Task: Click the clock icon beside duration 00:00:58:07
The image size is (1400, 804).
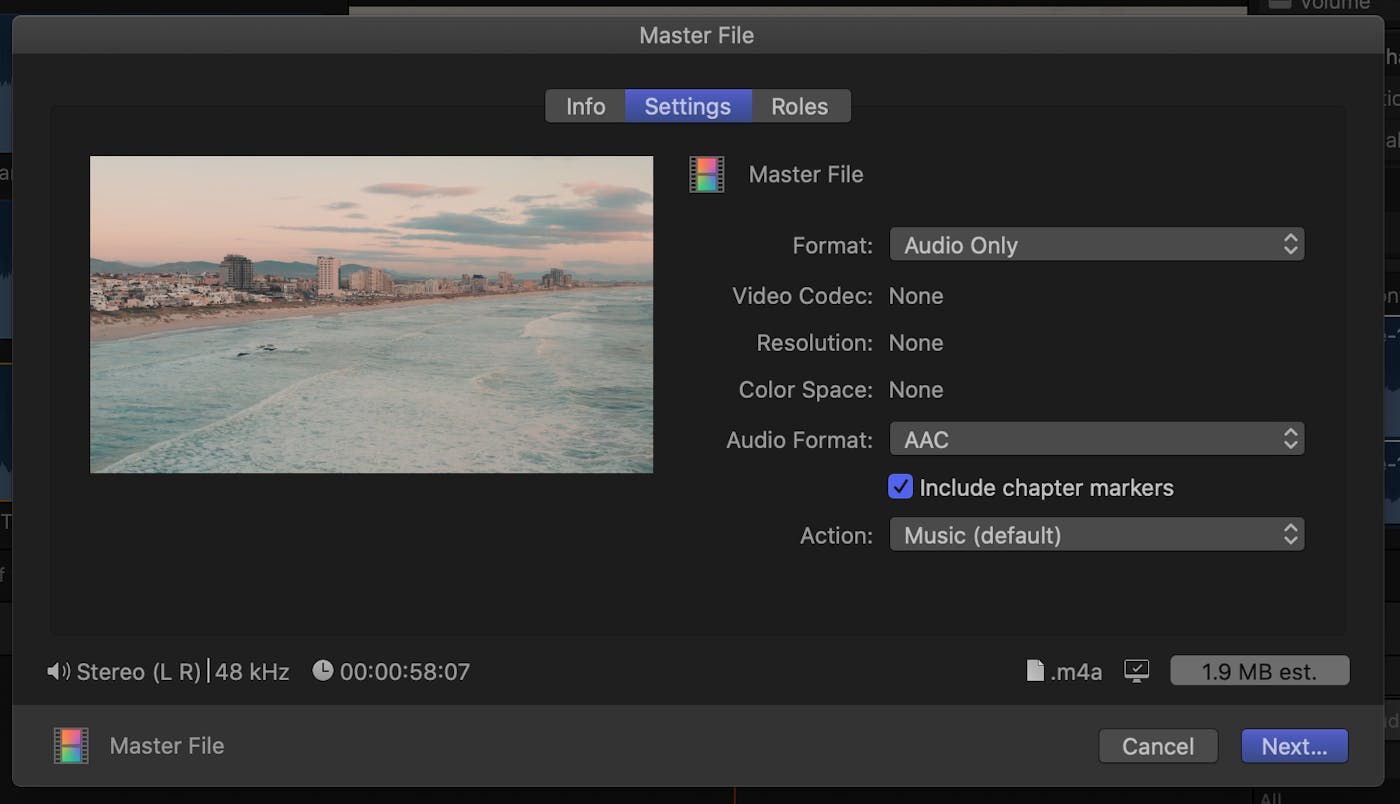Action: pyautogui.click(x=322, y=670)
